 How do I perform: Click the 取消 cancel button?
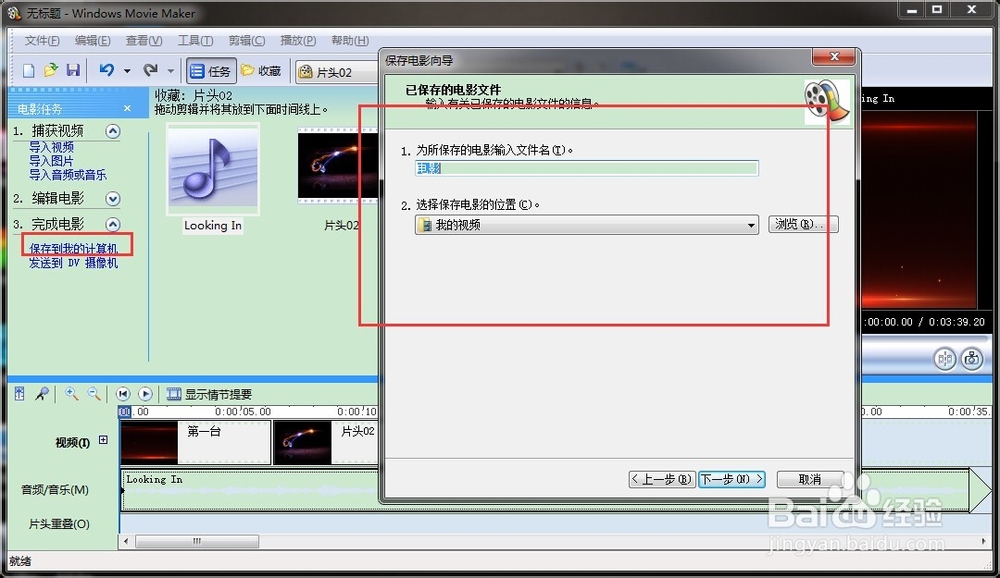click(810, 479)
